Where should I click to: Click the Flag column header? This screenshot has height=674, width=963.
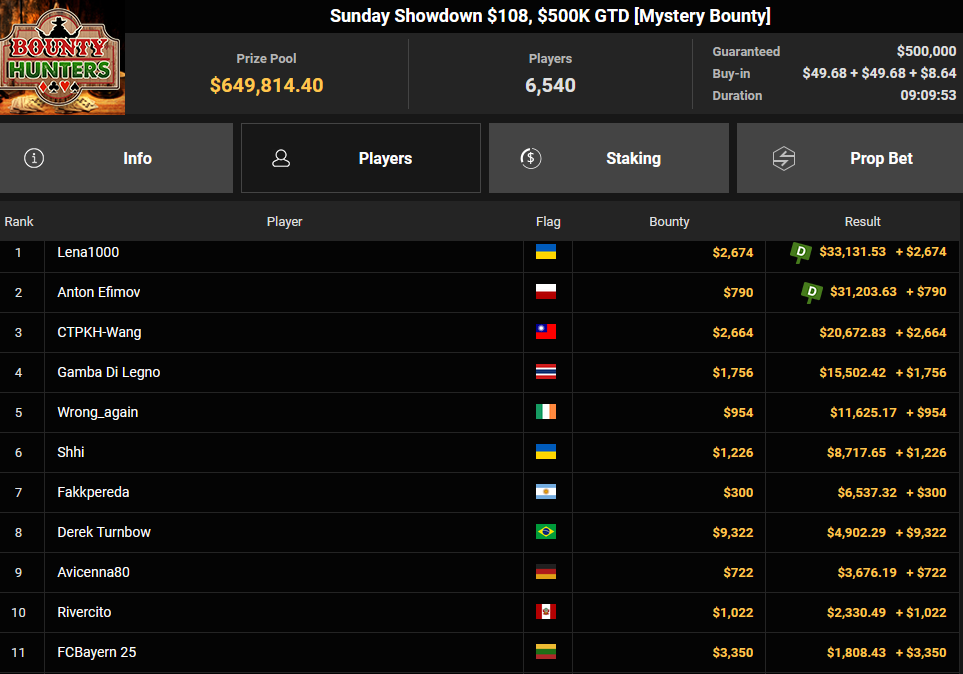pos(548,221)
